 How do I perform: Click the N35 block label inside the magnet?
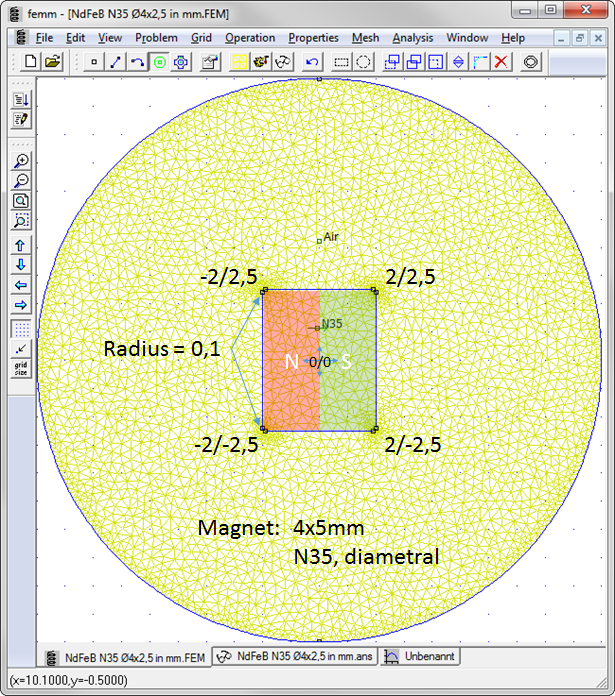point(317,328)
